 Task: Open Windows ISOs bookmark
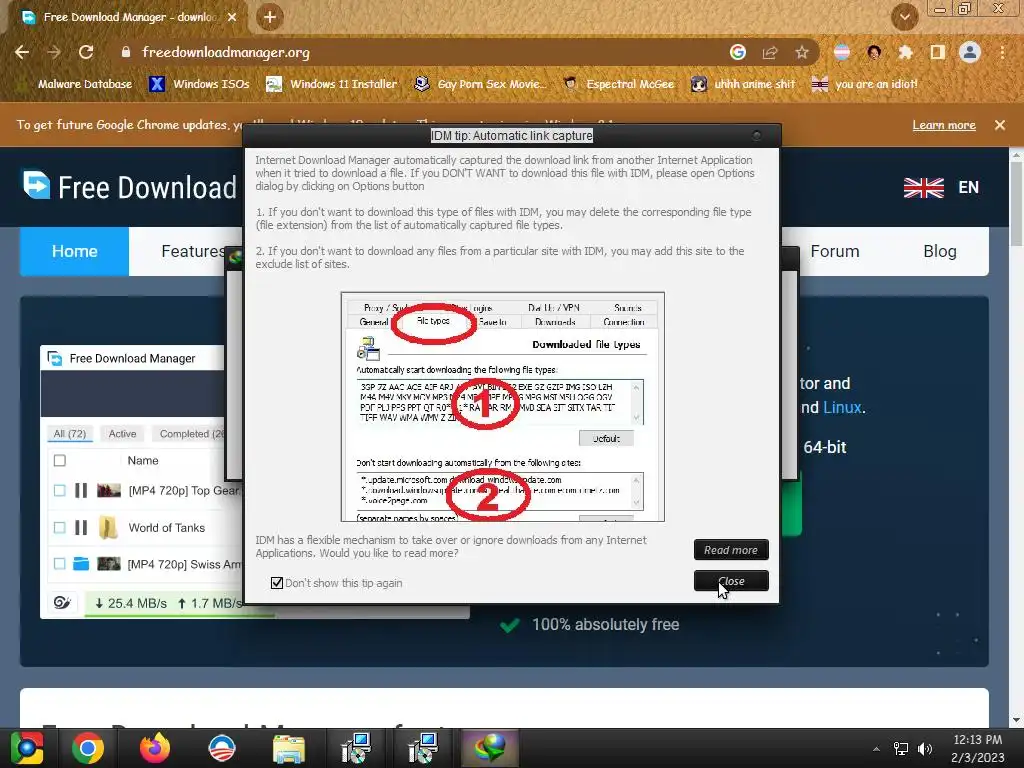tap(200, 84)
